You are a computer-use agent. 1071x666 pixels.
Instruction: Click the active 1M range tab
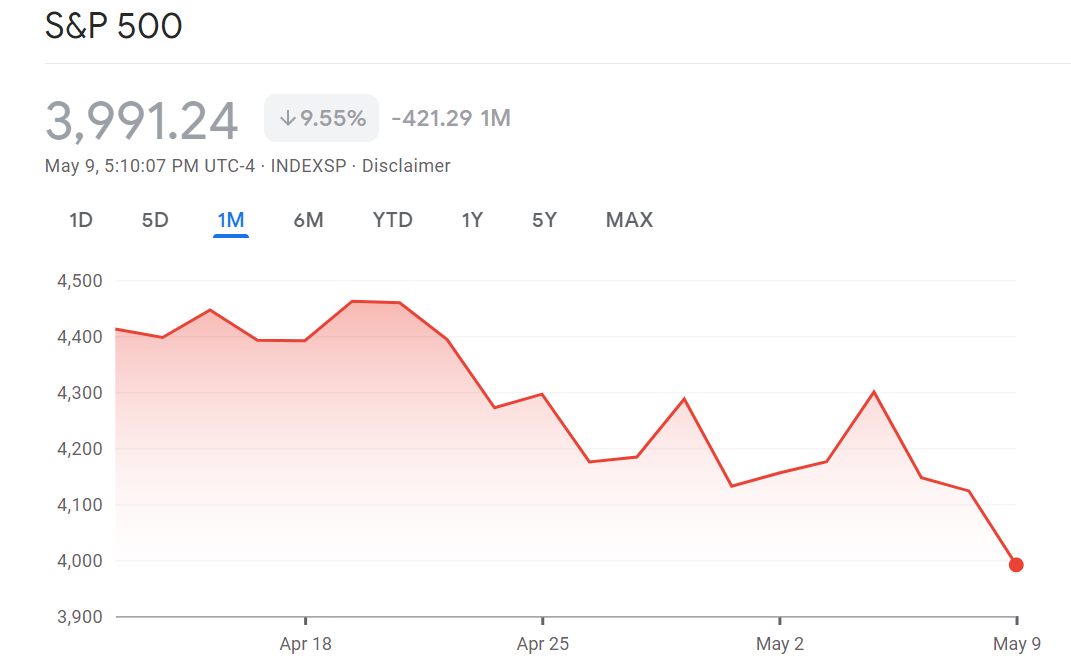coord(231,220)
